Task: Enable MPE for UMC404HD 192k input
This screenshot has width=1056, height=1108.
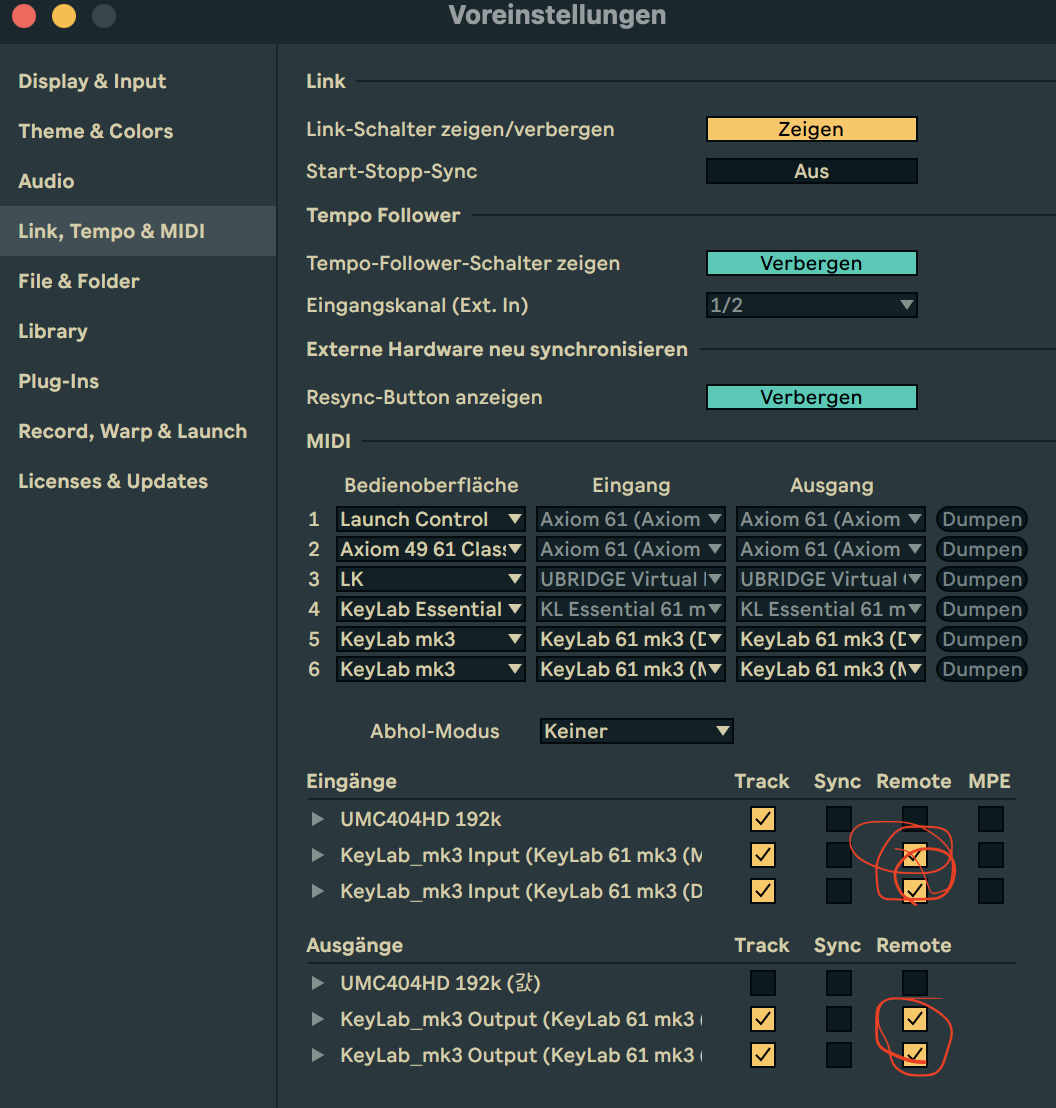Action: [x=990, y=819]
